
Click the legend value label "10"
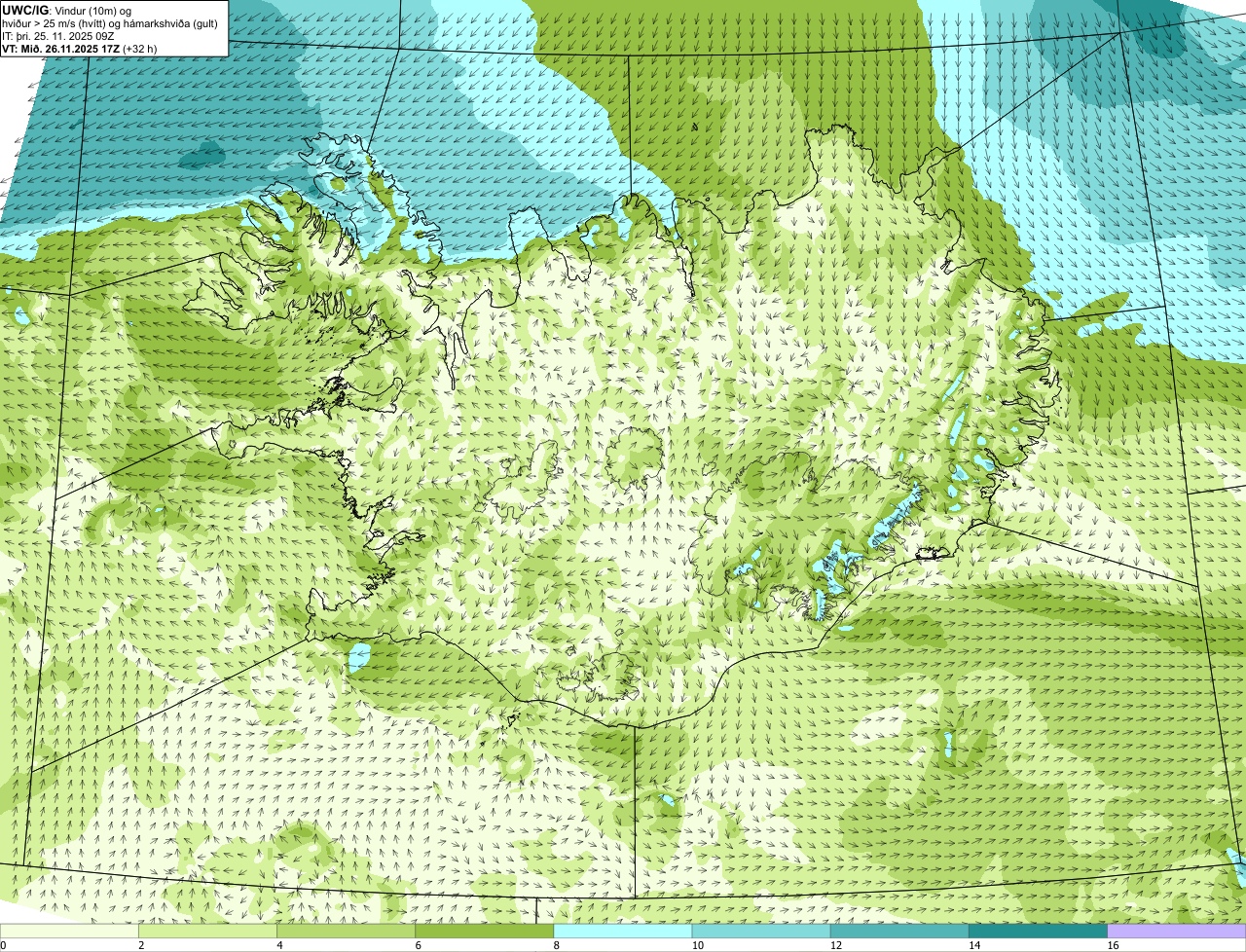coord(697,945)
